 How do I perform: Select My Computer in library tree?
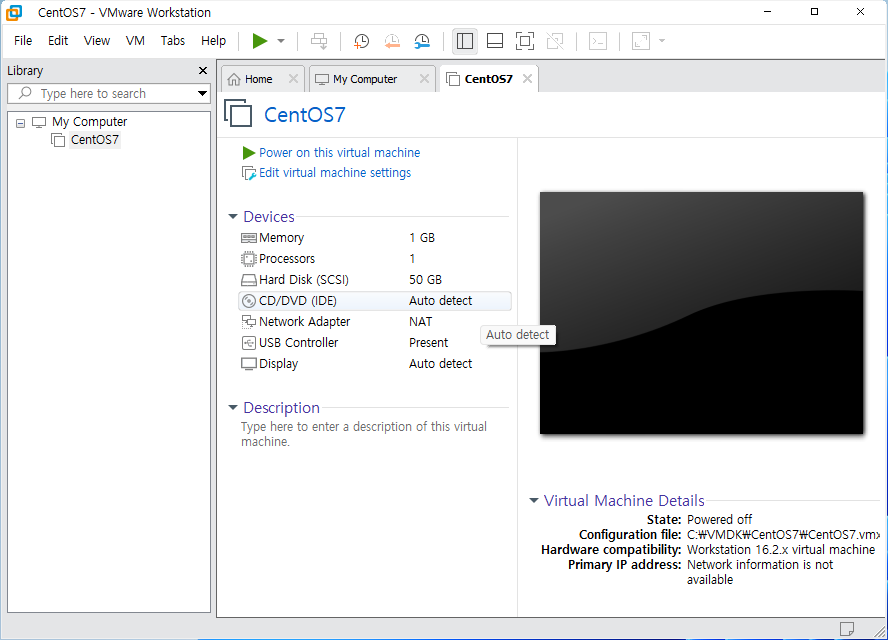pos(89,122)
